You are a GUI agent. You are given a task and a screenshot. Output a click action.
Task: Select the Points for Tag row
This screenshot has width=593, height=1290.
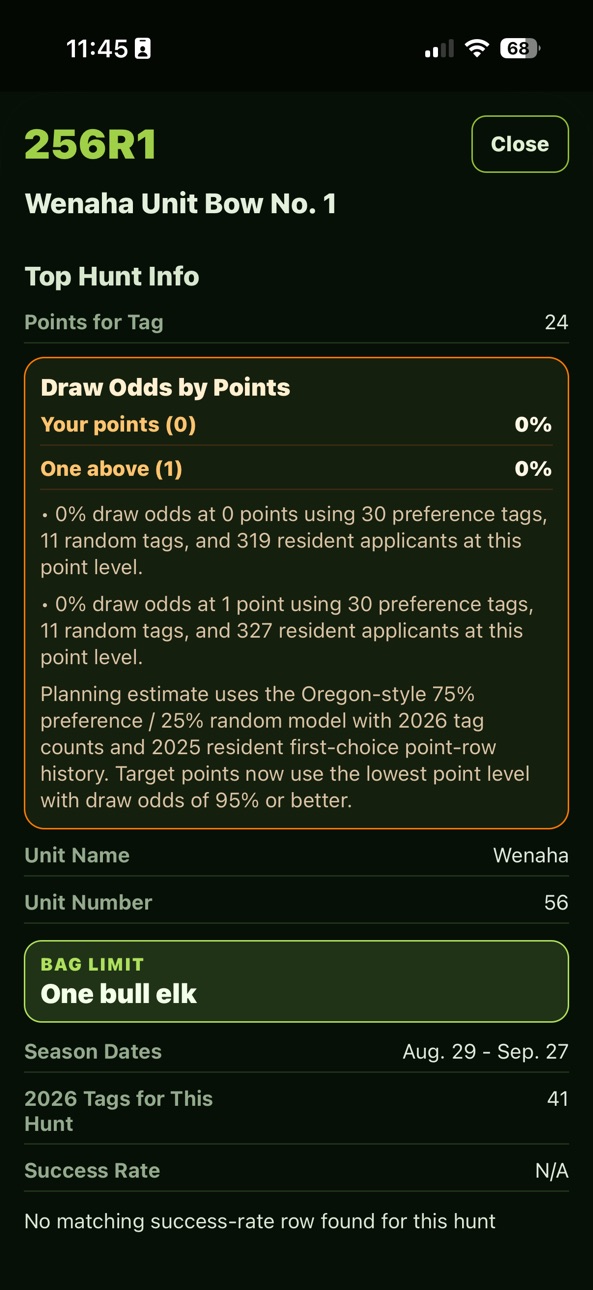(296, 322)
